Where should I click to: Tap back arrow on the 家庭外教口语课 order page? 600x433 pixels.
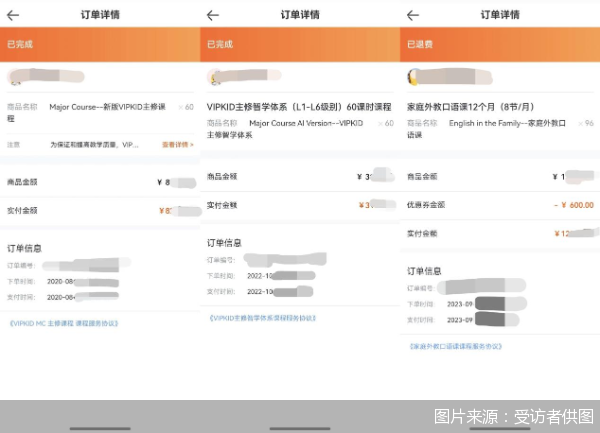coord(413,15)
